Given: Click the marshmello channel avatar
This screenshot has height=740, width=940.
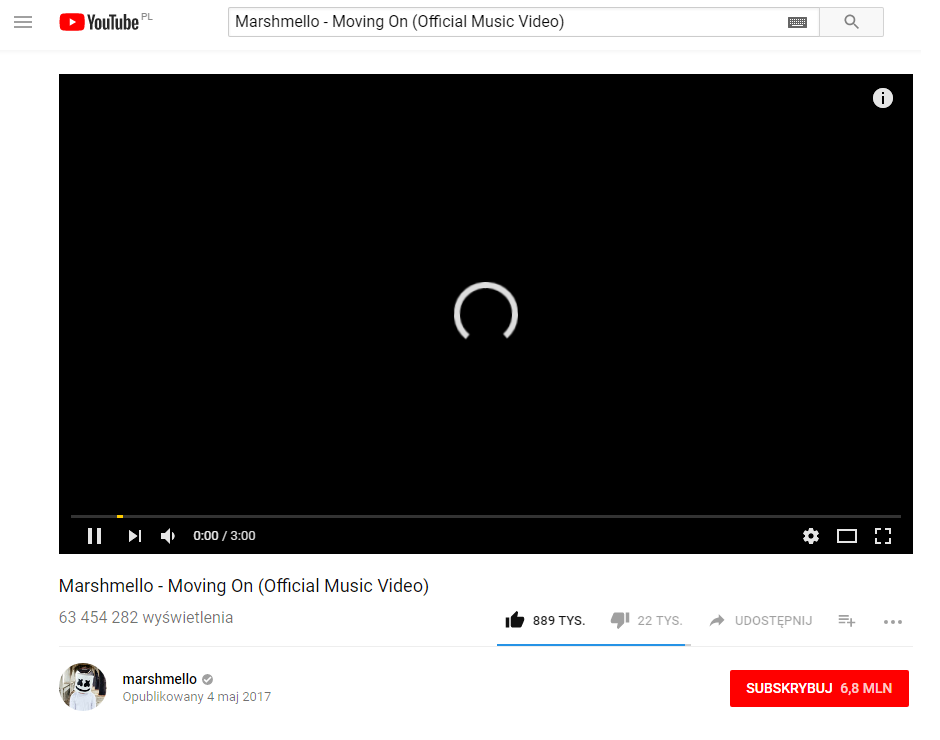Looking at the screenshot, I should (x=83, y=687).
